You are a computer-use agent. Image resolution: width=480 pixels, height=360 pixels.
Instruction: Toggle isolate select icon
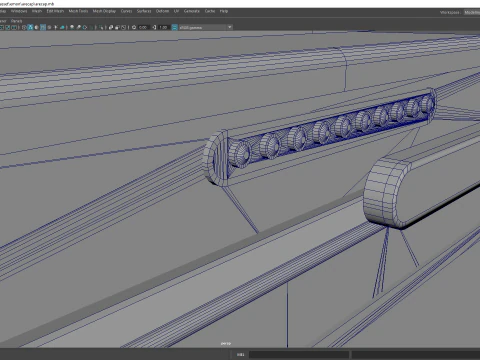tap(101, 27)
